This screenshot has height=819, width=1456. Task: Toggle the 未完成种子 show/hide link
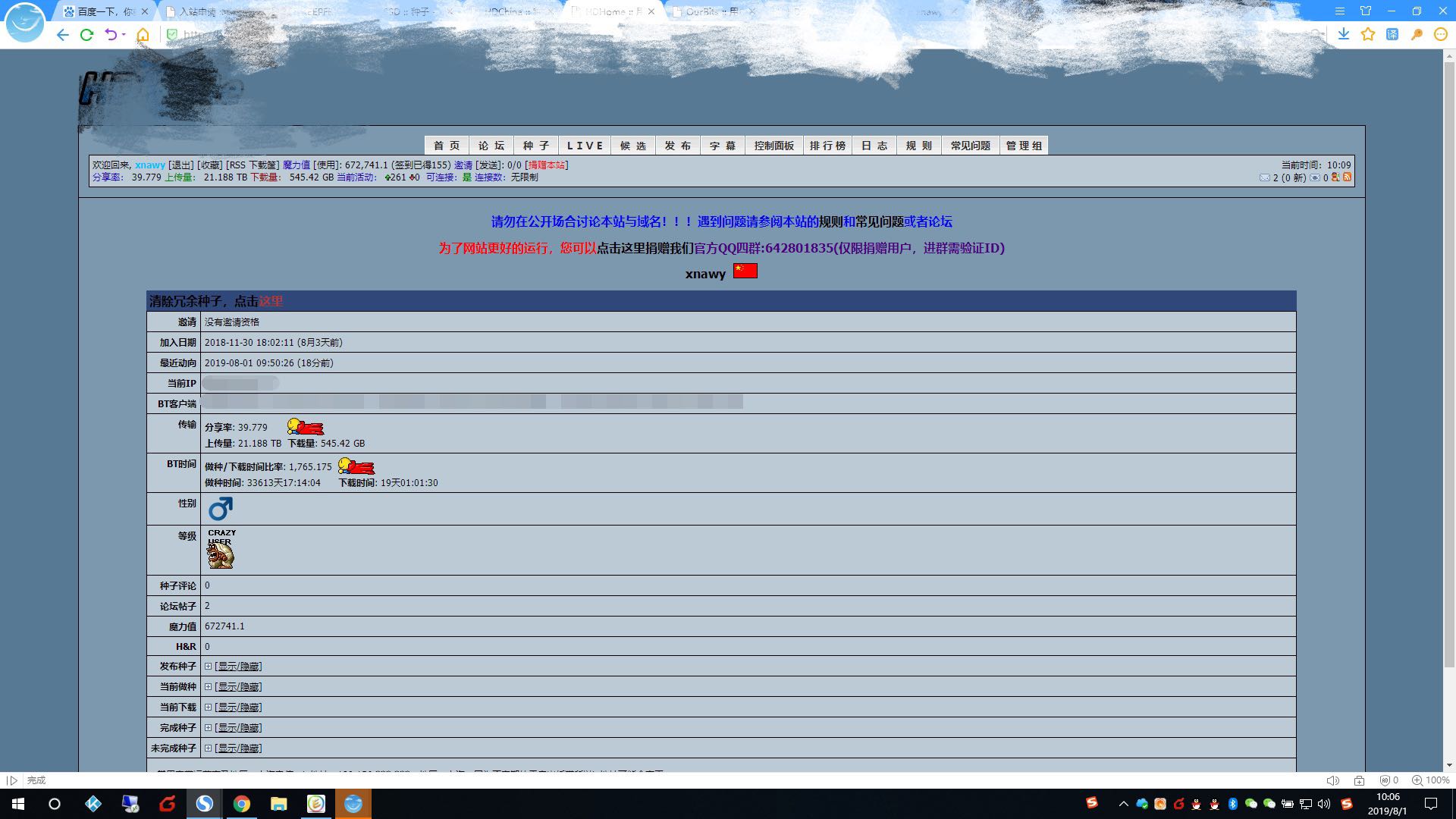tap(239, 748)
